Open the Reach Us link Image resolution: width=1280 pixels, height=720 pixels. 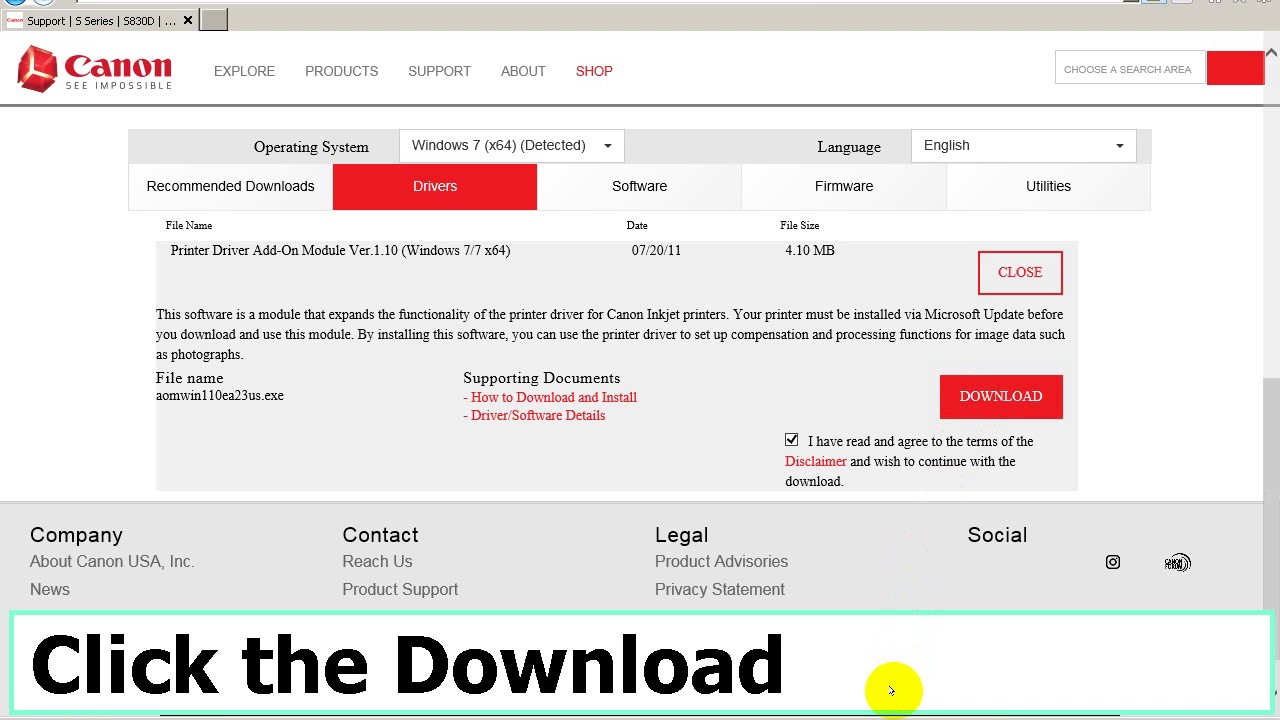tap(377, 561)
